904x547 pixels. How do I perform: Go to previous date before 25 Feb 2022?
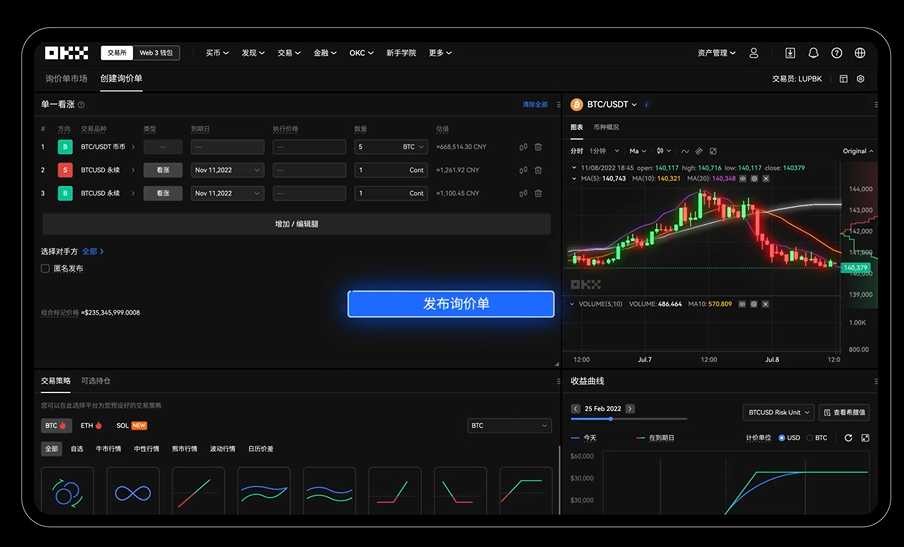[x=575, y=409]
